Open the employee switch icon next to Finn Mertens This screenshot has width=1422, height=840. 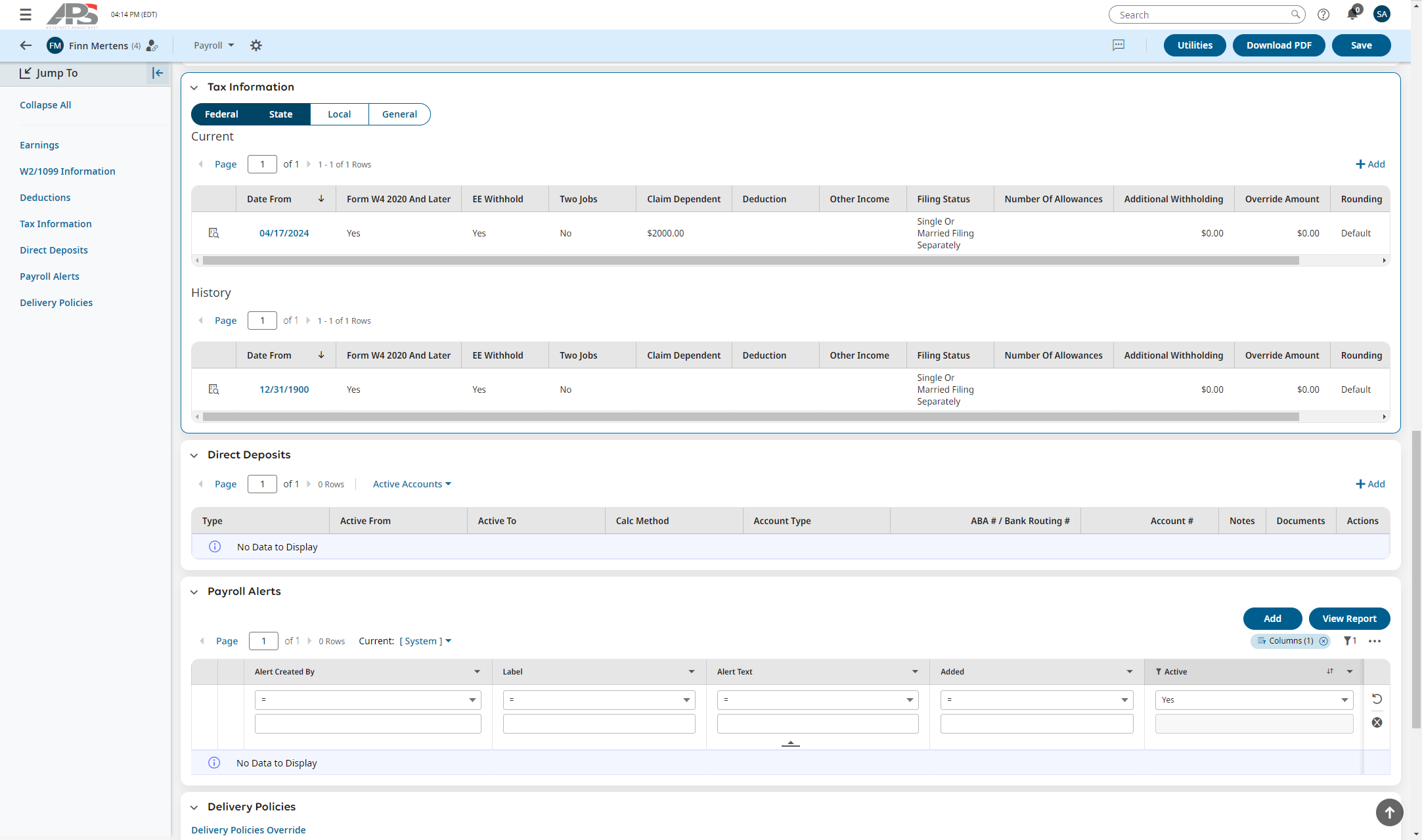click(x=152, y=45)
